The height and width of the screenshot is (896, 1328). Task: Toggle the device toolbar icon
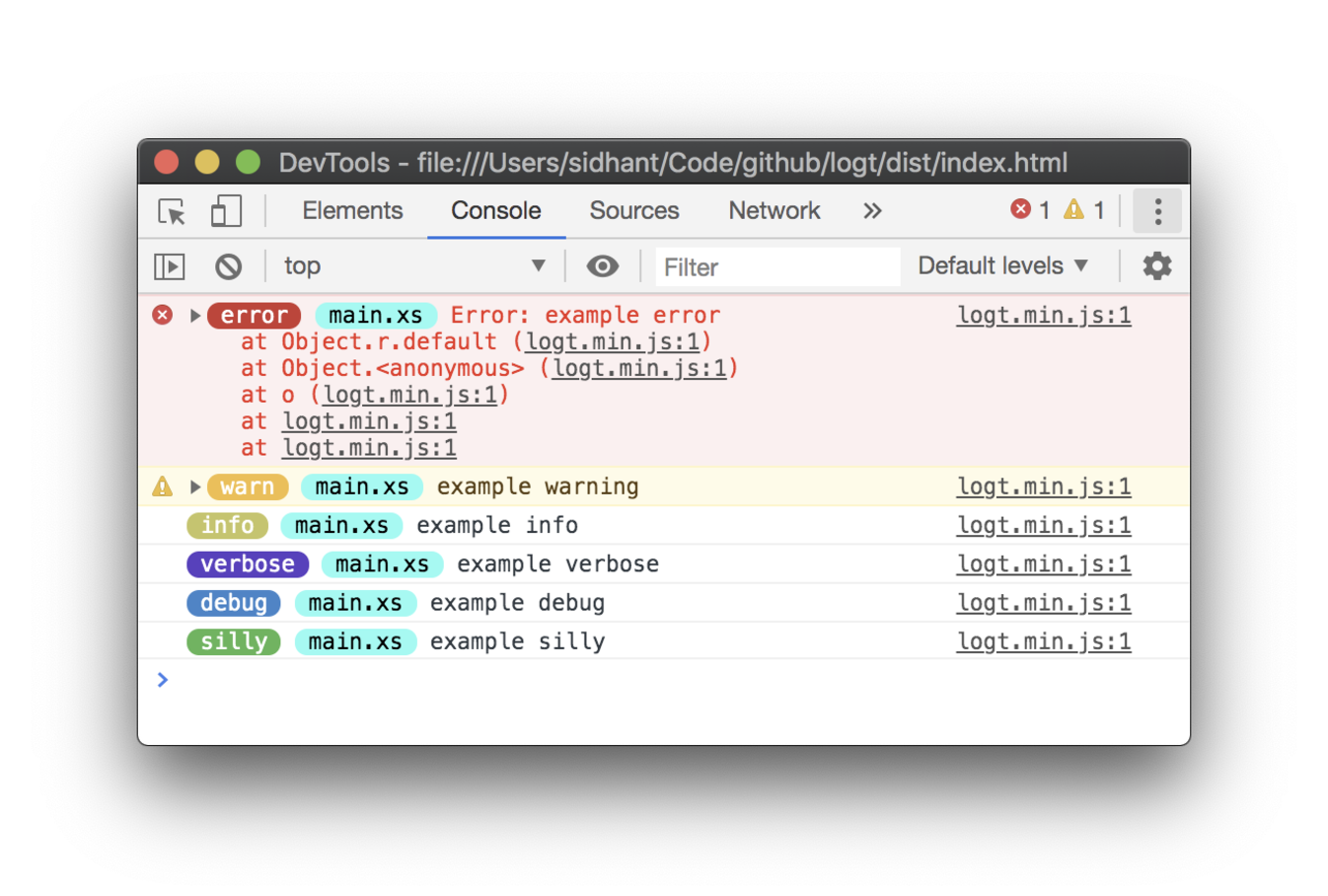pos(226,211)
